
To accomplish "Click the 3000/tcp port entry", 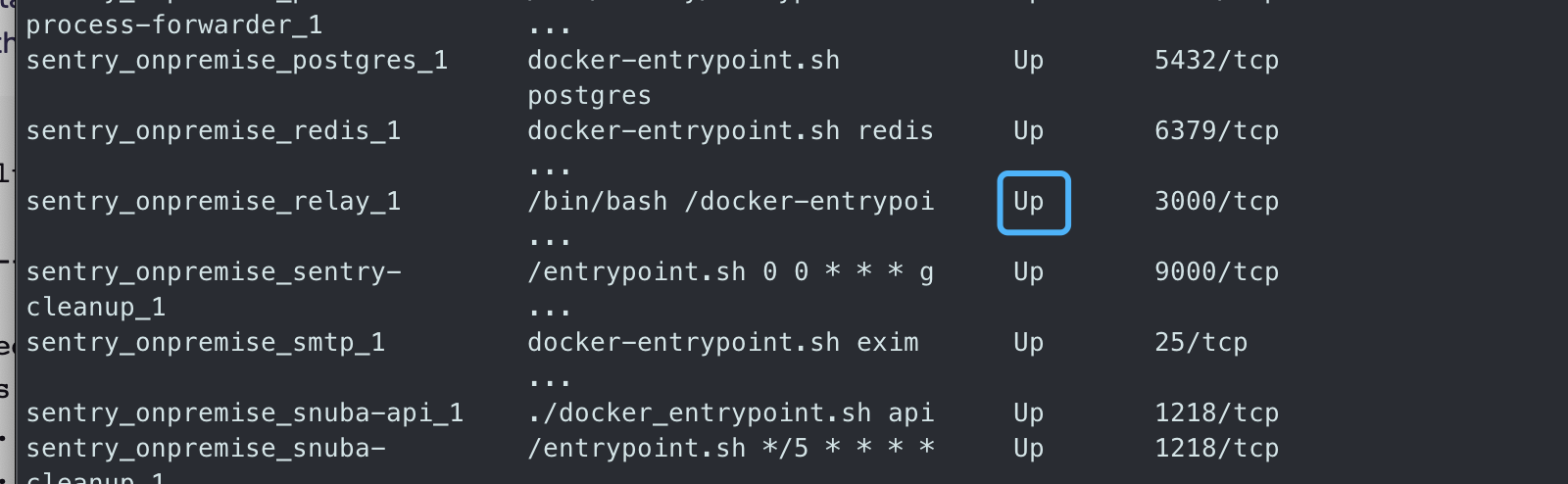I will (1216, 202).
